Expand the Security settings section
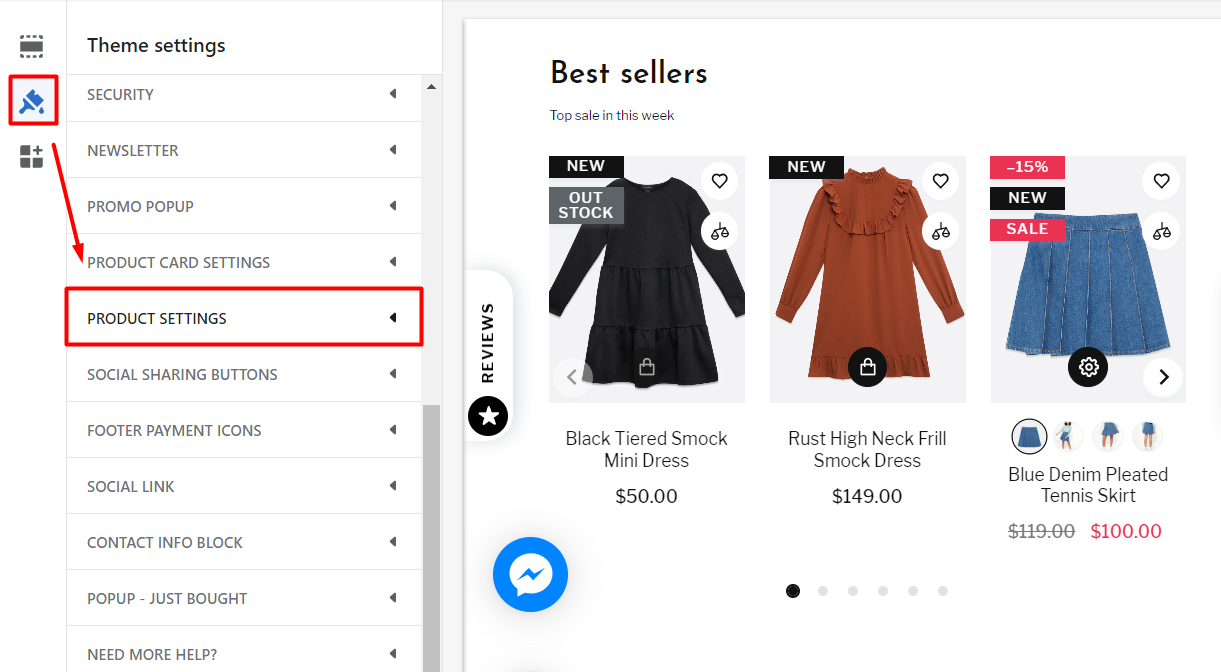This screenshot has width=1221, height=672. pos(244,94)
